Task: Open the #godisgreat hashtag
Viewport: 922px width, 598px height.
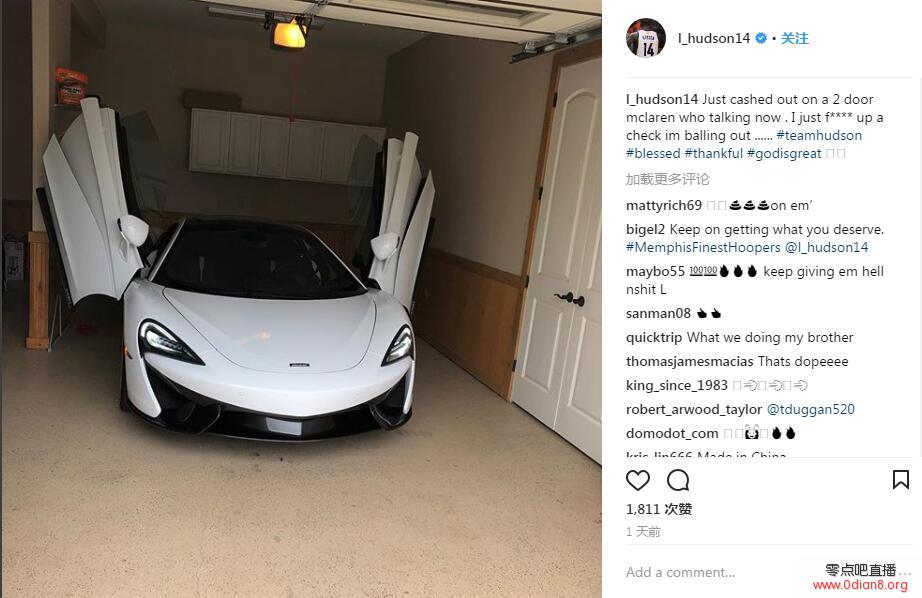Action: click(x=784, y=153)
